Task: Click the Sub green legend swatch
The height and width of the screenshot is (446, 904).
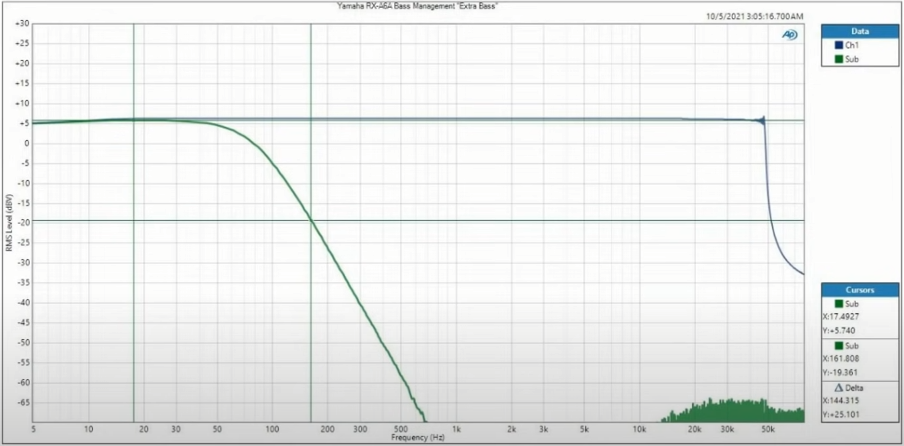Action: pos(838,59)
